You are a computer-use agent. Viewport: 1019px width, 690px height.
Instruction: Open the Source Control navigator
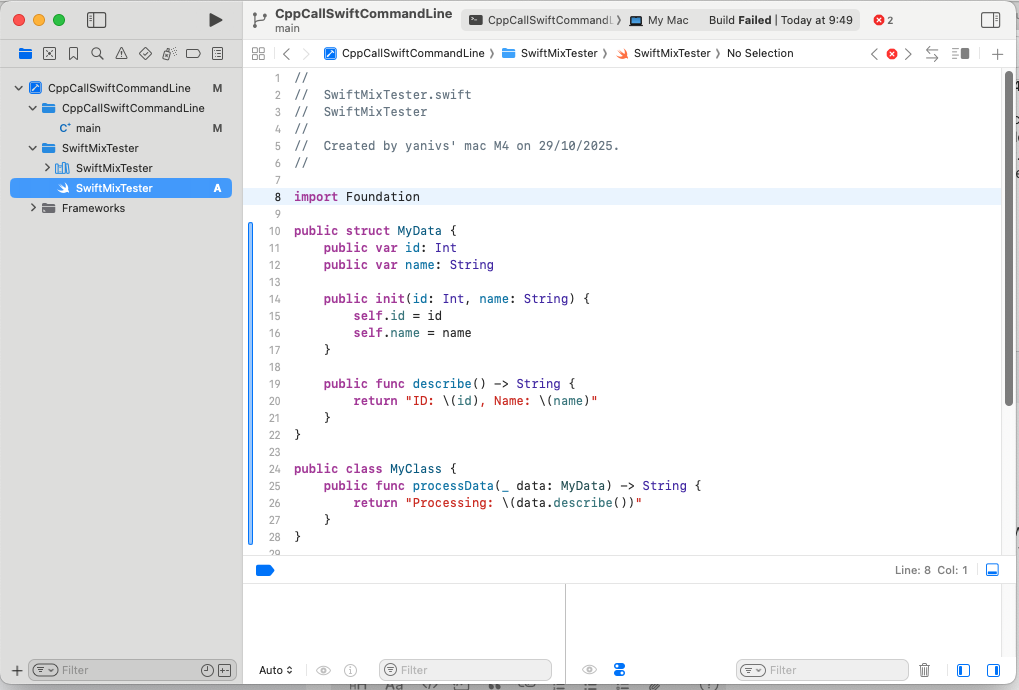(x=49, y=53)
